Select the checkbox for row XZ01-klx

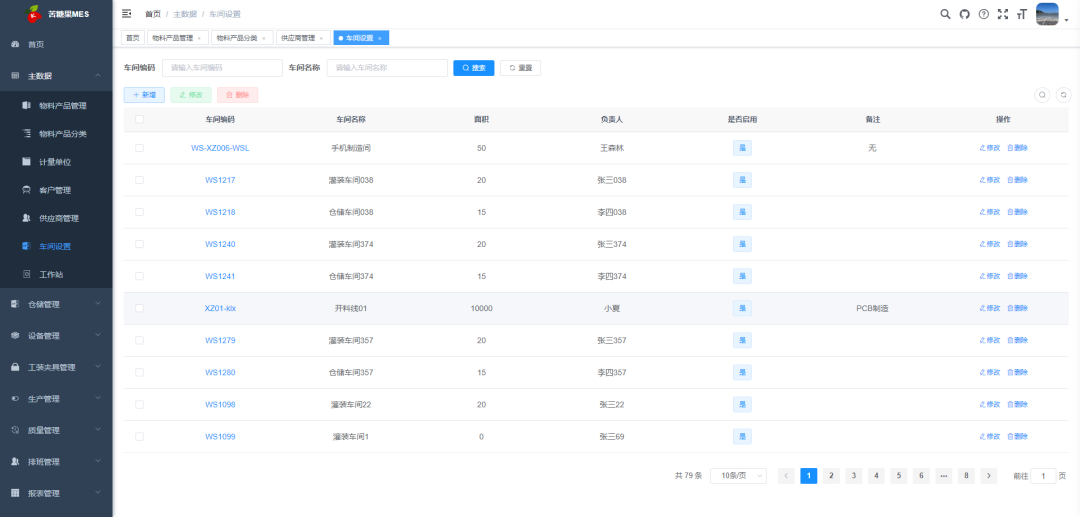coord(139,308)
